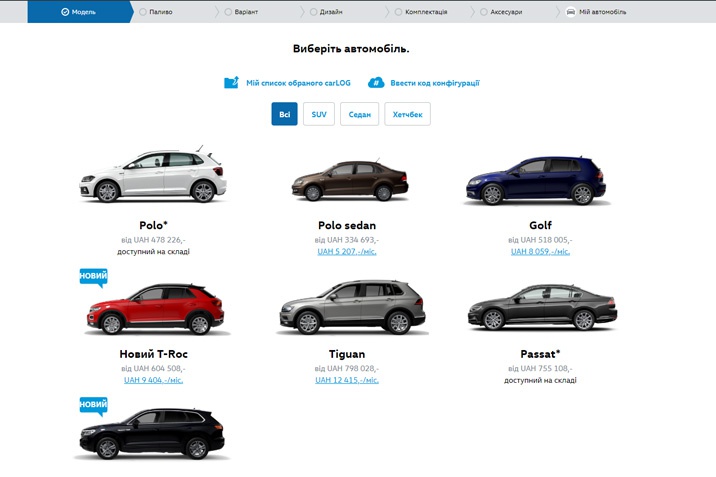Open the Комплектація step label
This screenshot has width=716, height=477.
(426, 12)
